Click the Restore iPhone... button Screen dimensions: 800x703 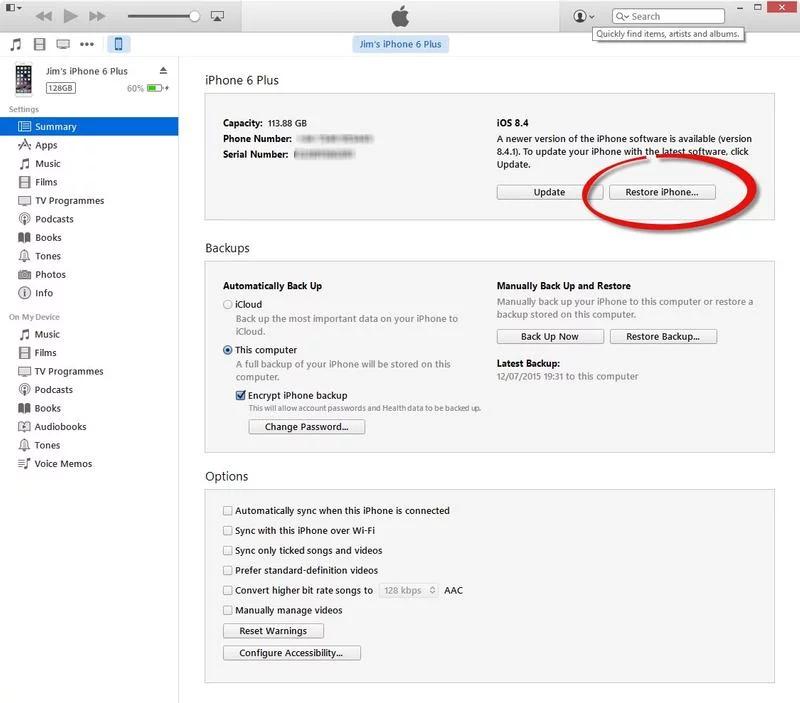tap(662, 192)
